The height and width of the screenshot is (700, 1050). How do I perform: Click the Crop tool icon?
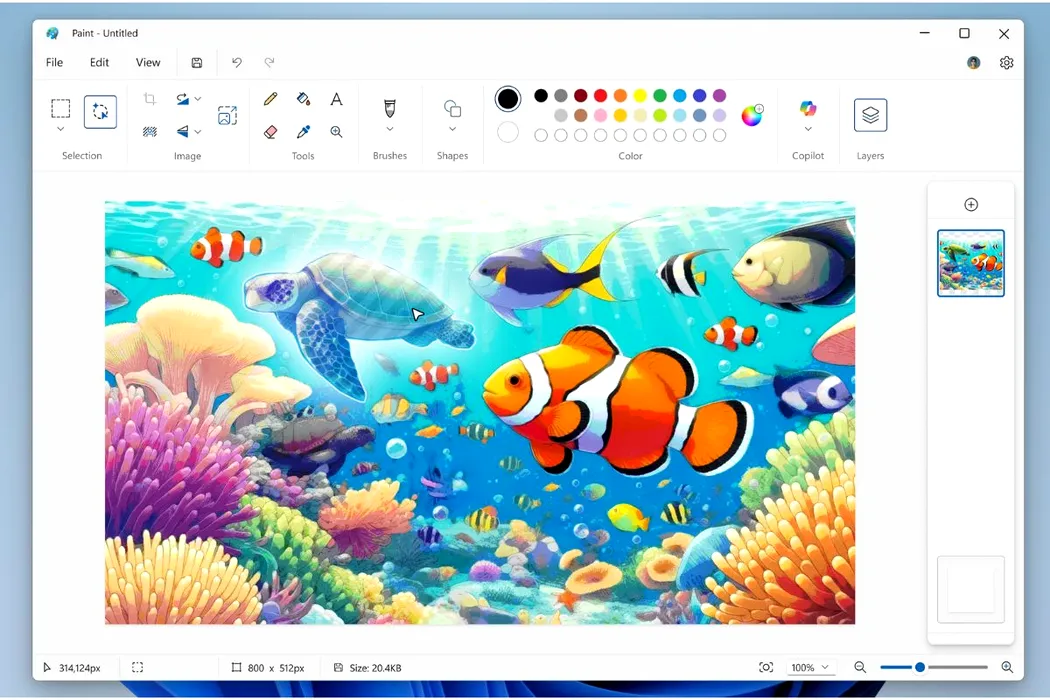[x=150, y=99]
